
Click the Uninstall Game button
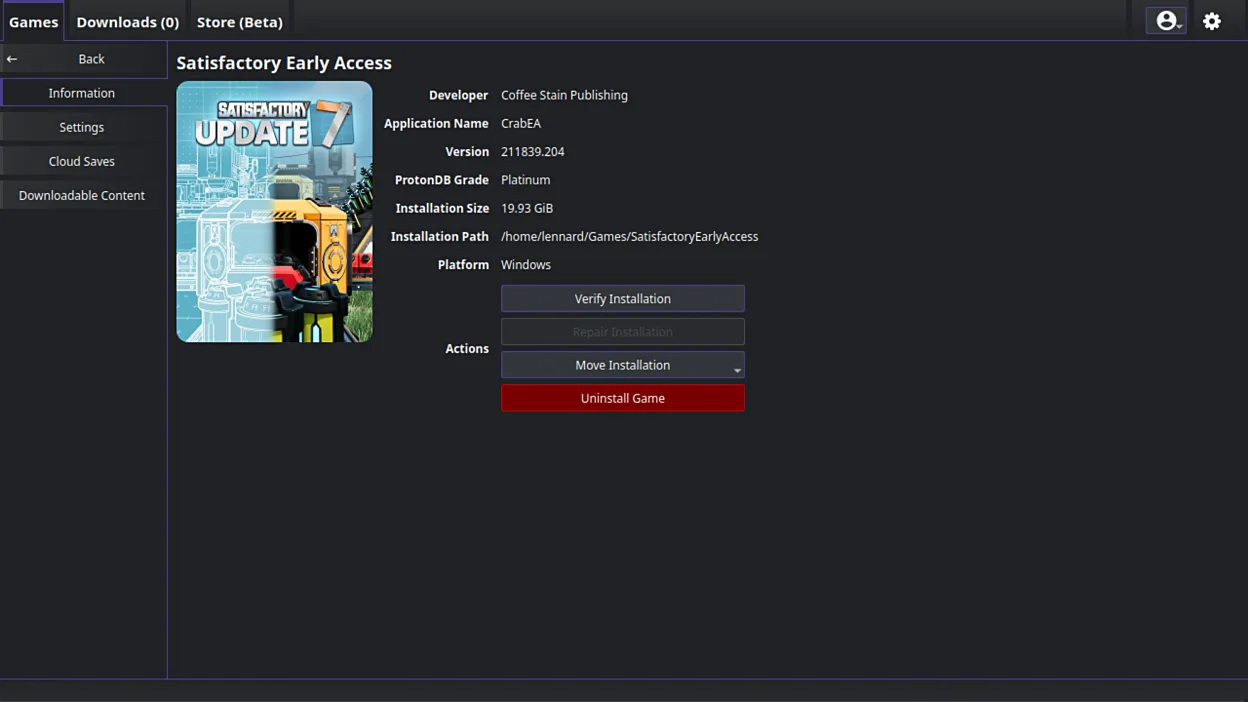[622, 398]
